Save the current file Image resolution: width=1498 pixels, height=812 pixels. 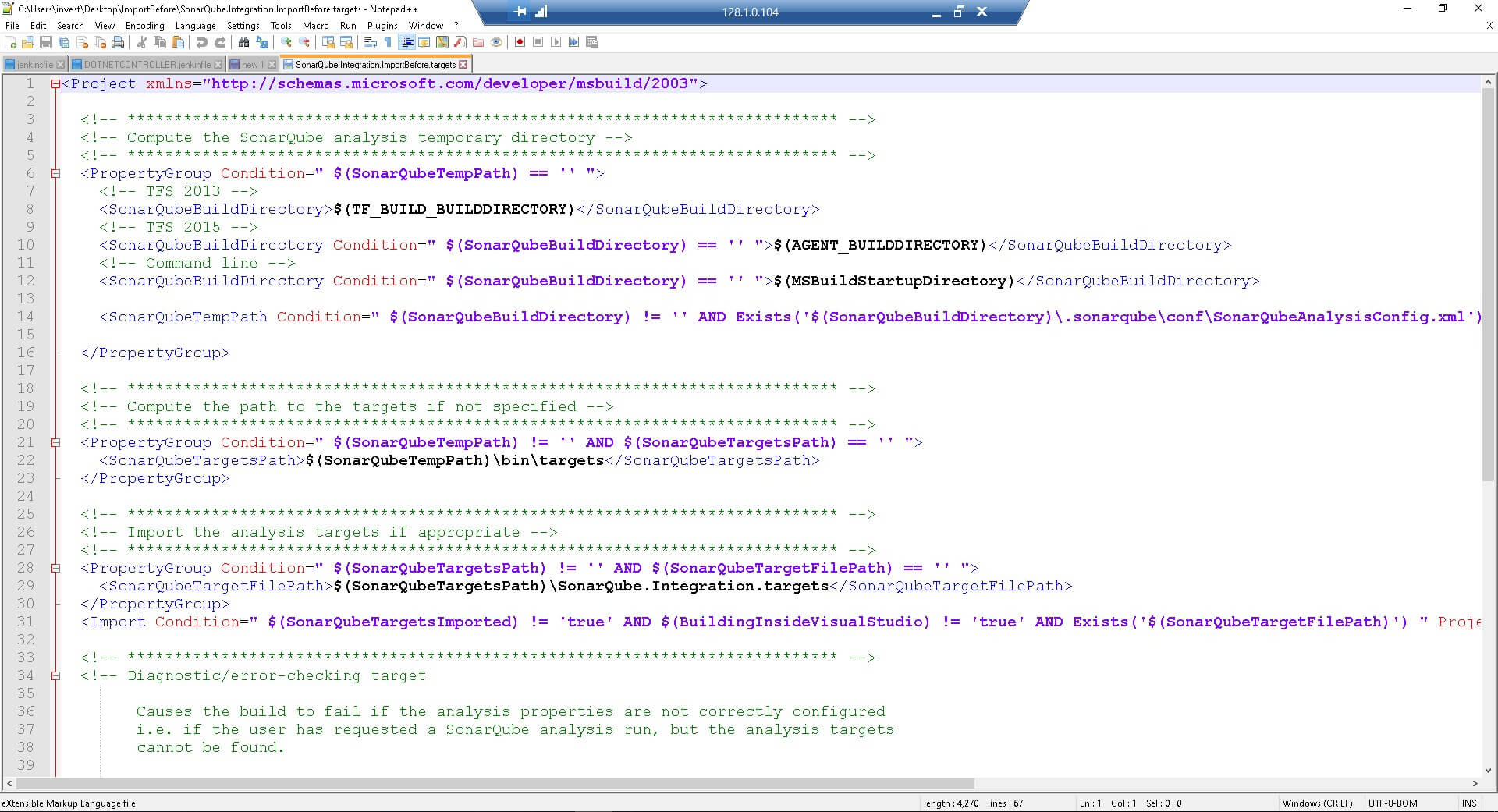point(46,42)
